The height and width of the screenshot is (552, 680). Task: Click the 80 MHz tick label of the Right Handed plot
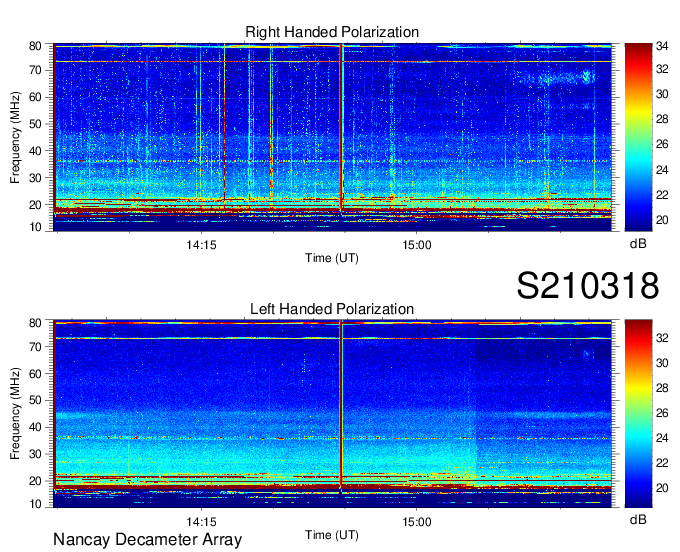(x=35, y=46)
